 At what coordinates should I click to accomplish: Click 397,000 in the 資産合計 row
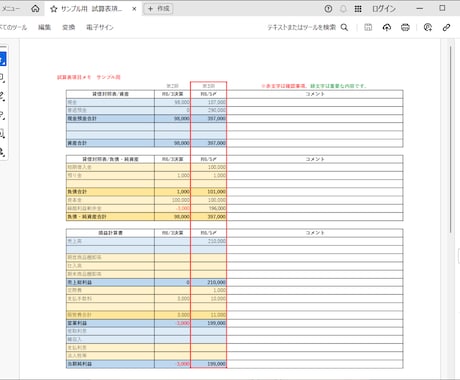[217, 143]
